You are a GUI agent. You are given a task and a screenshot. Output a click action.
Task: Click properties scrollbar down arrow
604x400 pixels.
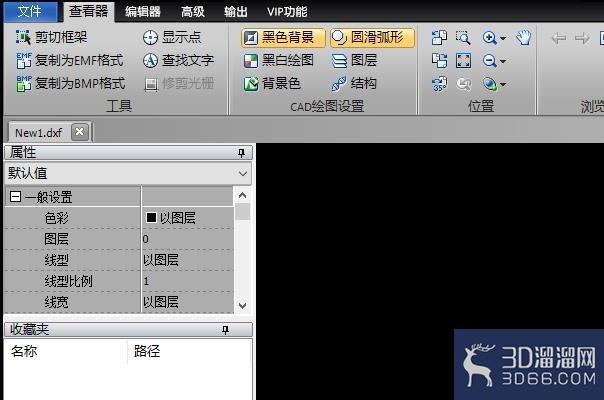tap(243, 306)
